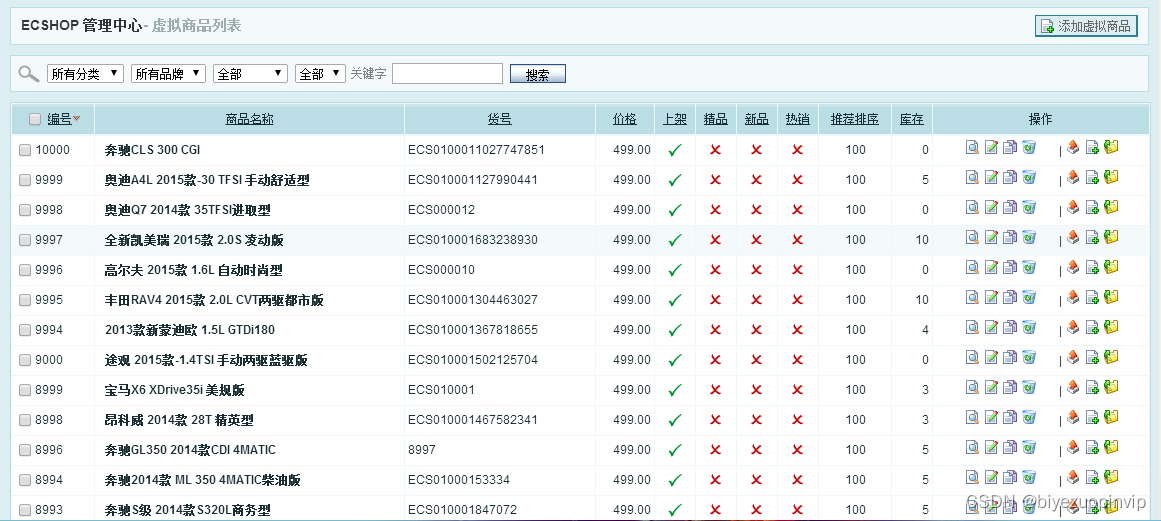
Task: Toggle the green 上架 checkmark for 奔驰CLS 300 CGI
Action: pos(675,150)
